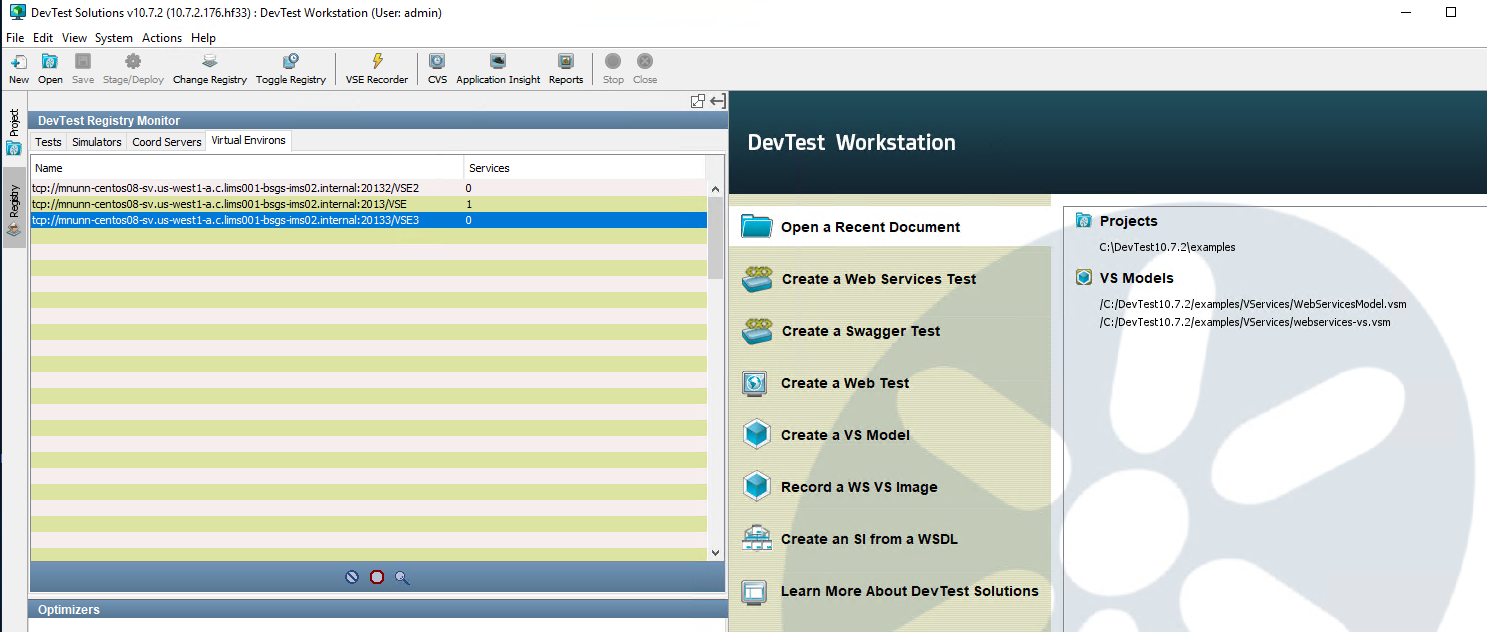This screenshot has width=1487, height=632.
Task: Click Create a VS Model
Action: coord(845,435)
